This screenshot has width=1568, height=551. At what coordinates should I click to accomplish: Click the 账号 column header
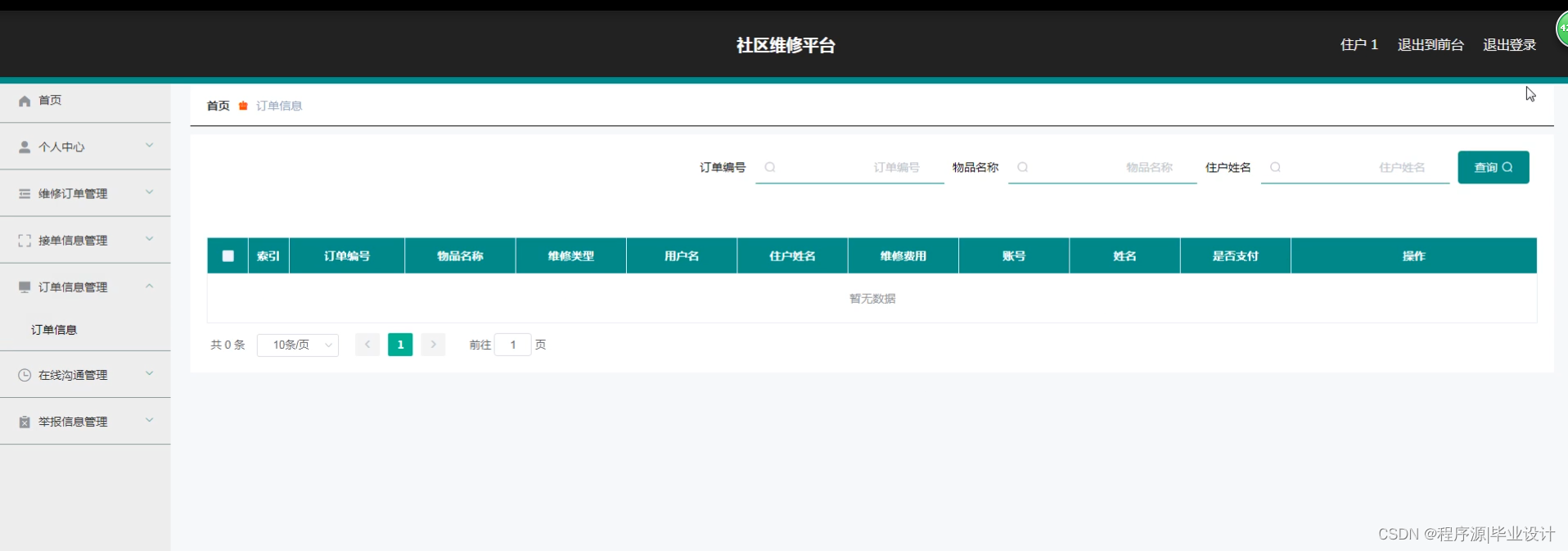[1014, 256]
